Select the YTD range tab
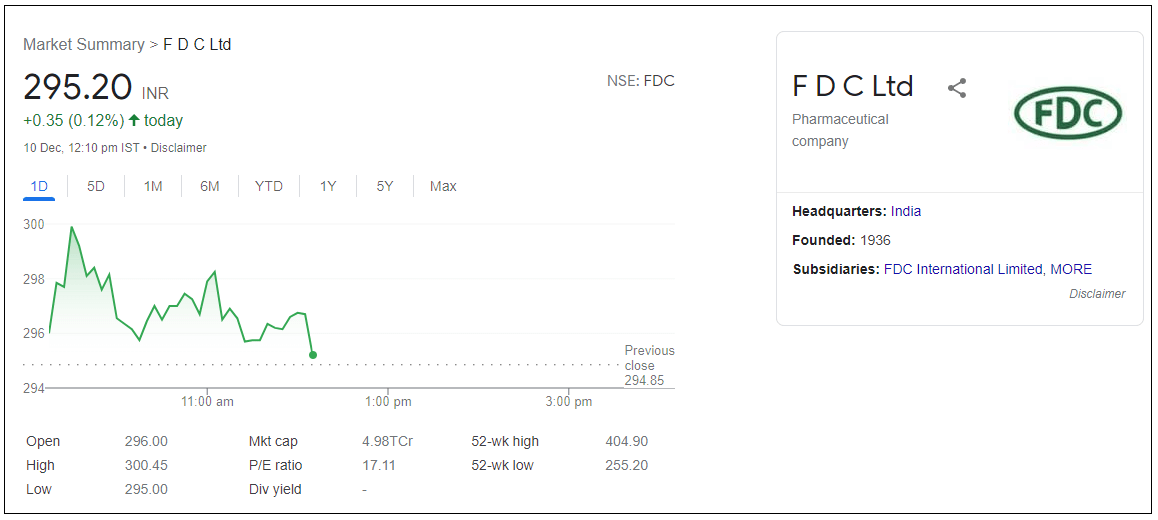1158x520 pixels. 269,186
